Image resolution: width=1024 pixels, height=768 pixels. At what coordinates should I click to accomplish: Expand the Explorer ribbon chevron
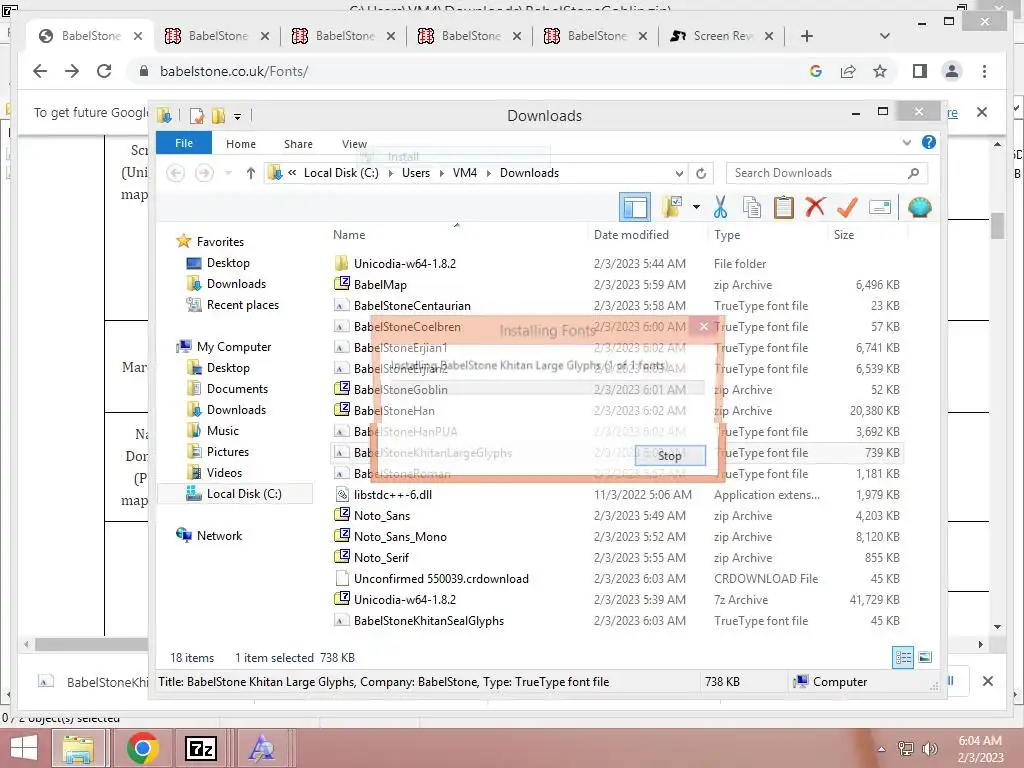pyautogui.click(x=906, y=142)
